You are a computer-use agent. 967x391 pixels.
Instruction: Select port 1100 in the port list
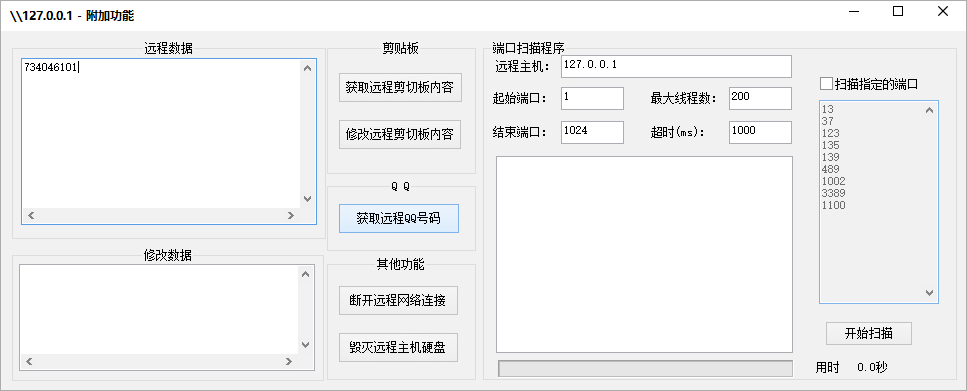pos(833,205)
